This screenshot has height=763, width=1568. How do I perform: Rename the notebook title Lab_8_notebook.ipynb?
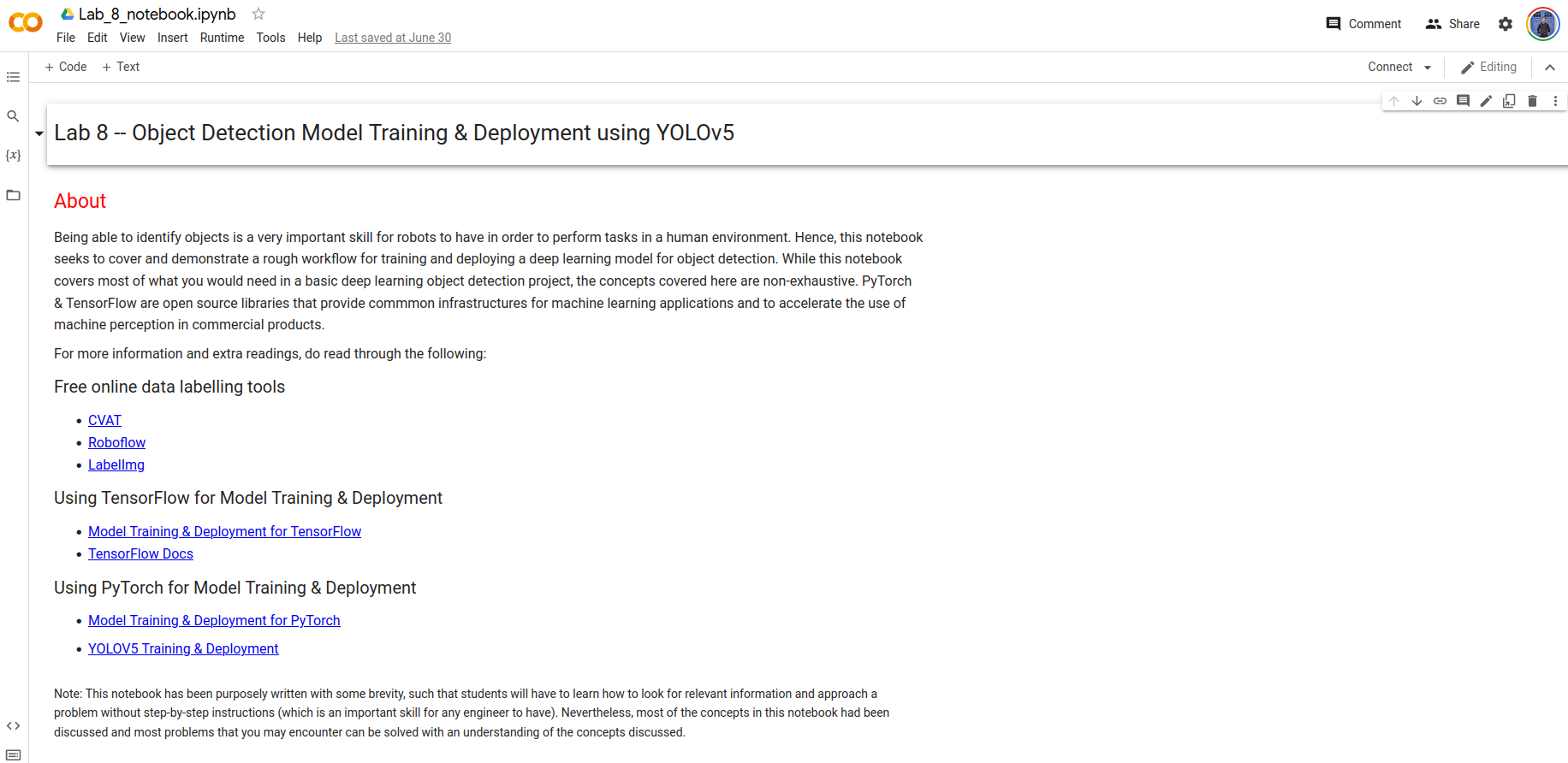click(x=157, y=14)
